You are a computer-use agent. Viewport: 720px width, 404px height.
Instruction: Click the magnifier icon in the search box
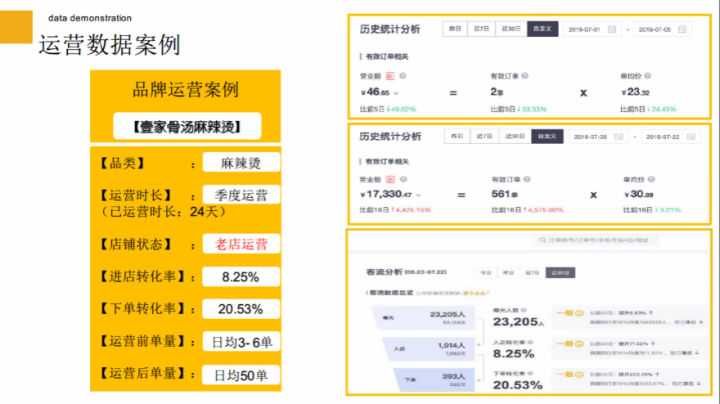[x=542, y=240]
